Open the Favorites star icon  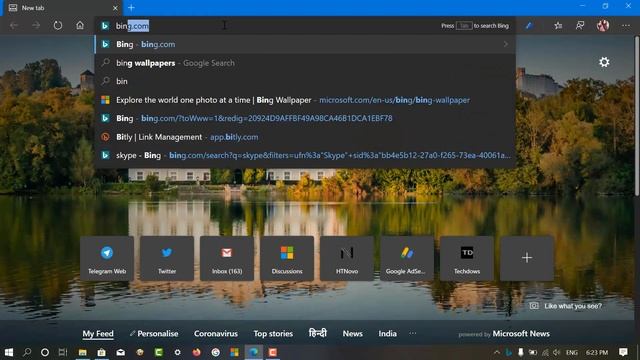pyautogui.click(x=558, y=26)
